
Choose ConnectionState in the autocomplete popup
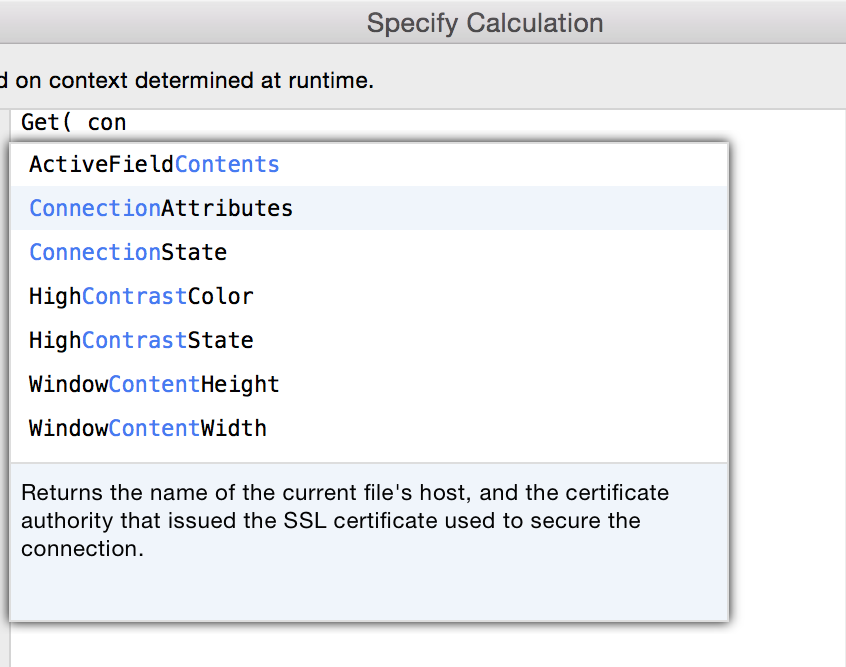[x=127, y=252]
